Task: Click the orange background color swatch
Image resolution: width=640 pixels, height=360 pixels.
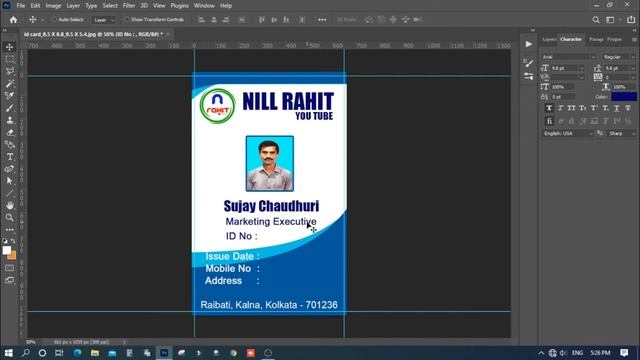Action: tap(13, 256)
